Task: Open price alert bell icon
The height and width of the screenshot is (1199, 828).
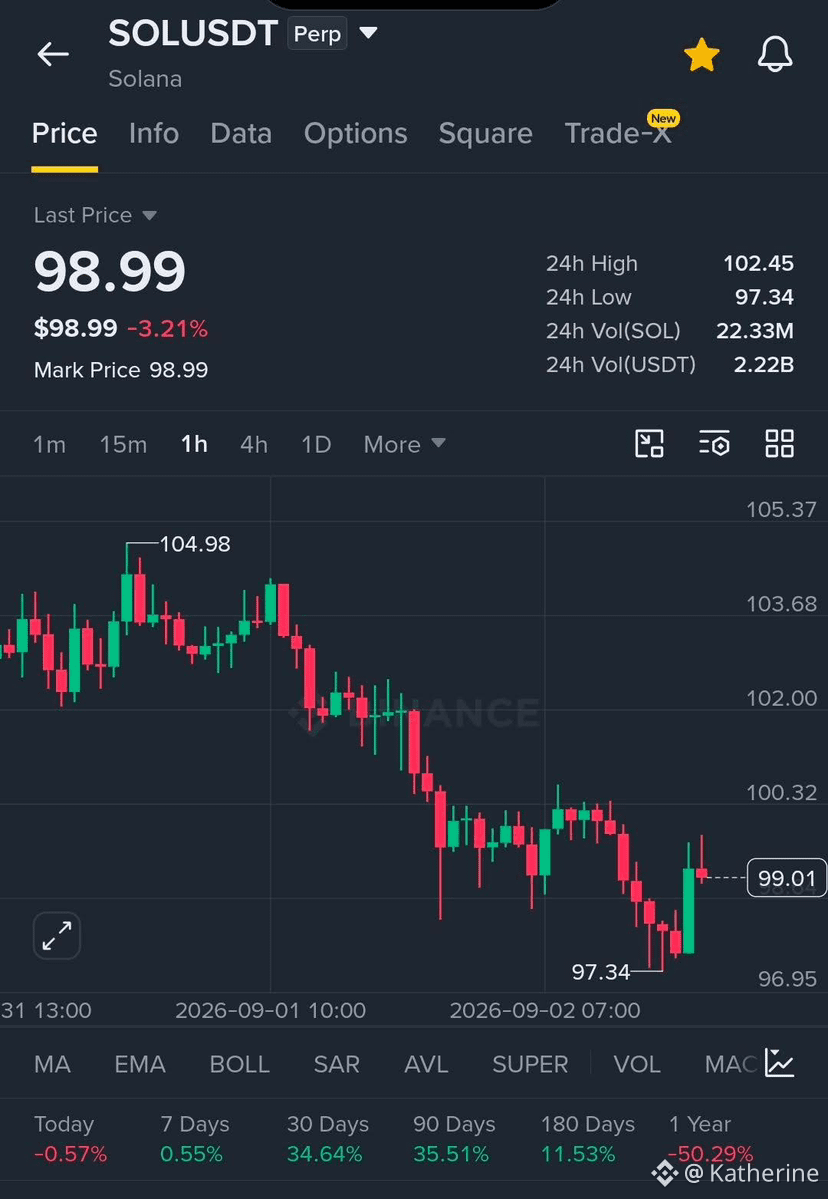Action: [x=774, y=55]
